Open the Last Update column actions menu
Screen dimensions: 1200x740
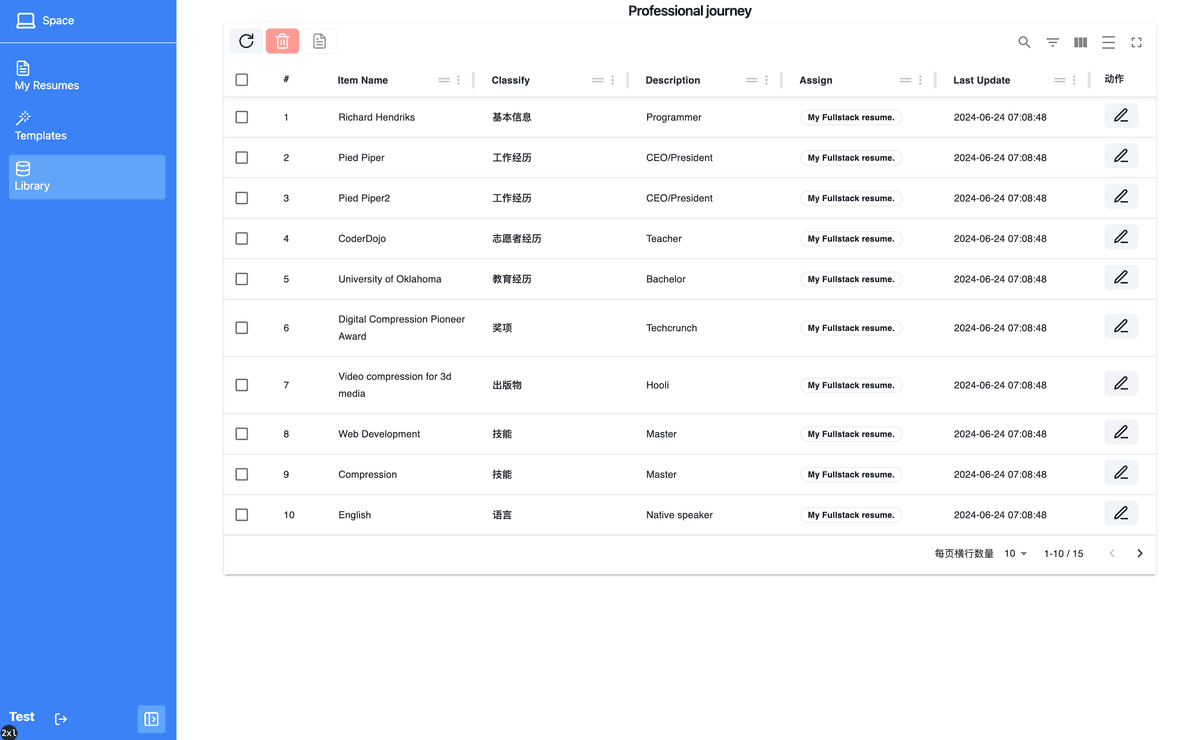pyautogui.click(x=1074, y=80)
